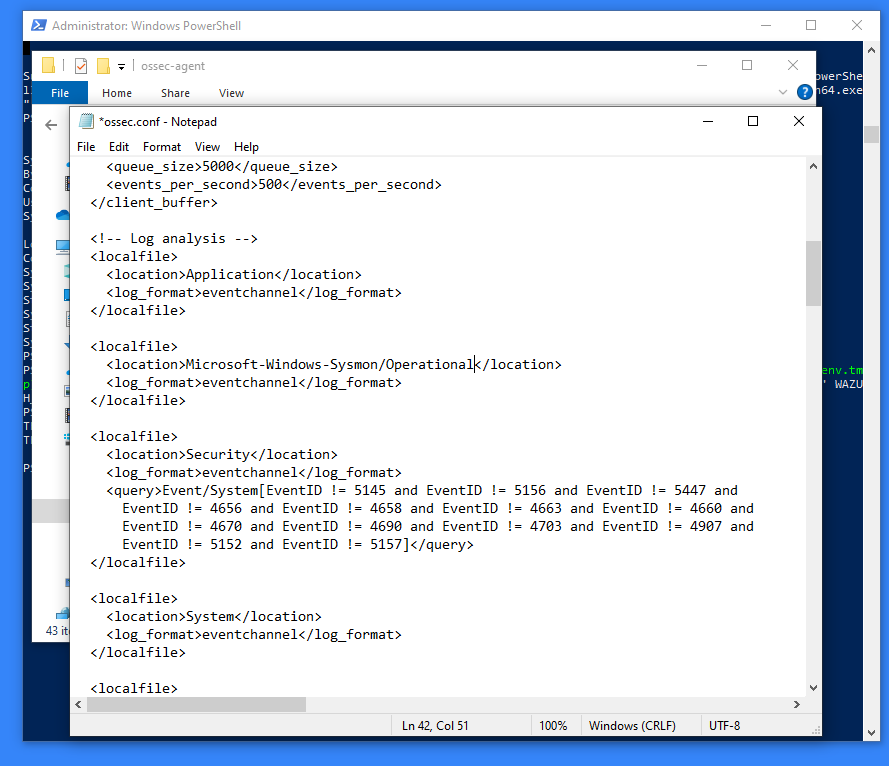Click the Explorer back arrow button
889x766 pixels.
[51, 125]
